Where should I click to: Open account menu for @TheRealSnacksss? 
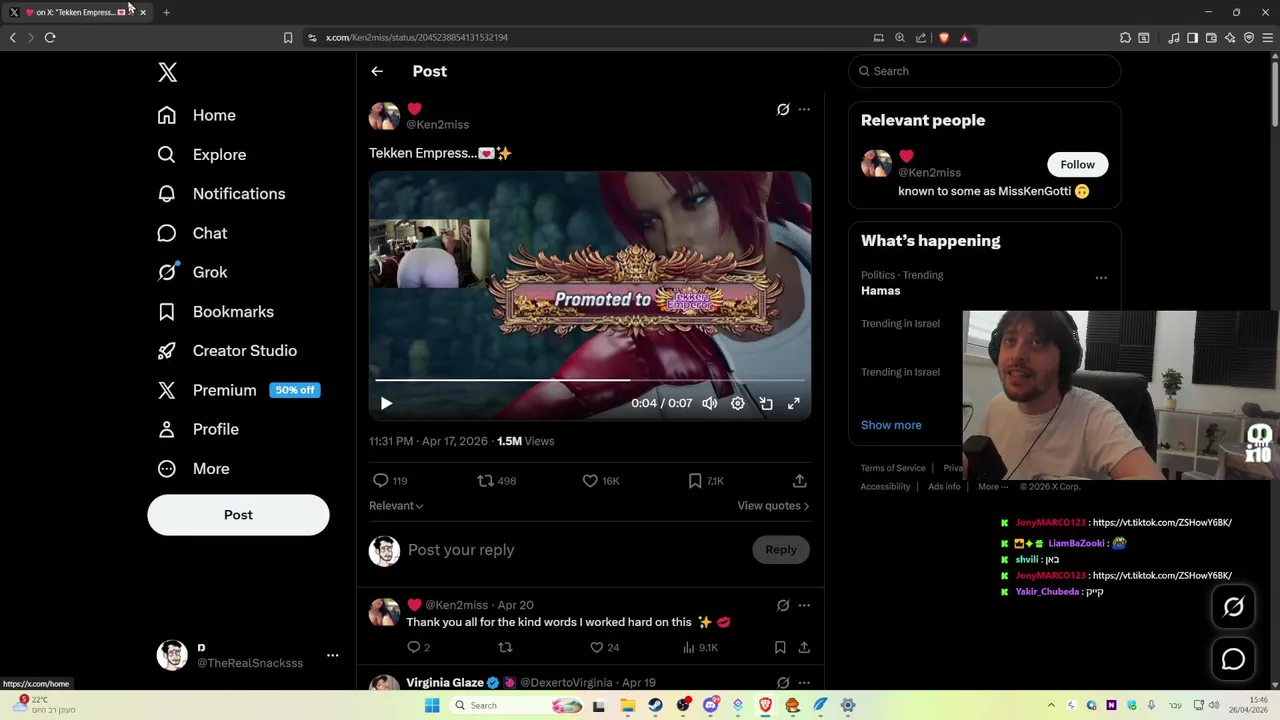[x=249, y=655]
